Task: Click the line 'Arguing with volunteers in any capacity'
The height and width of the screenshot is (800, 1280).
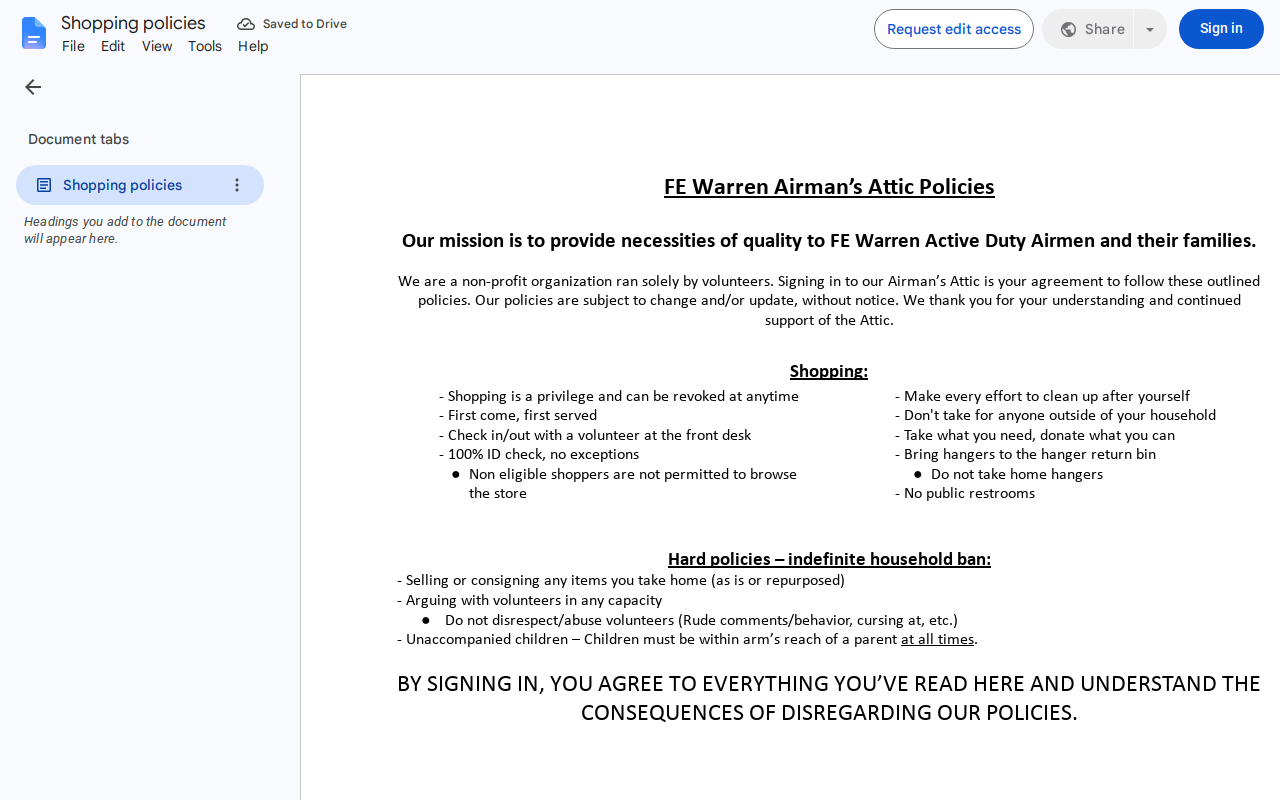Action: [529, 600]
